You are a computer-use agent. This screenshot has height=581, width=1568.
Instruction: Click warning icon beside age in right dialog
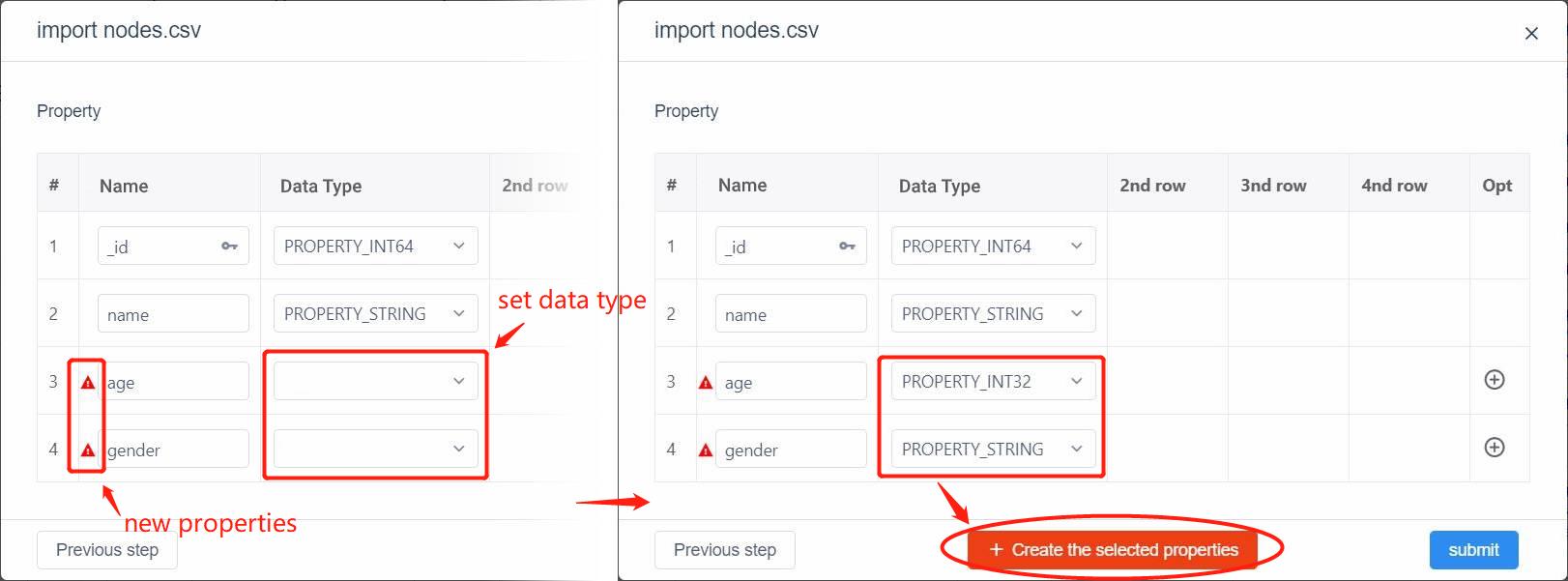click(x=706, y=383)
